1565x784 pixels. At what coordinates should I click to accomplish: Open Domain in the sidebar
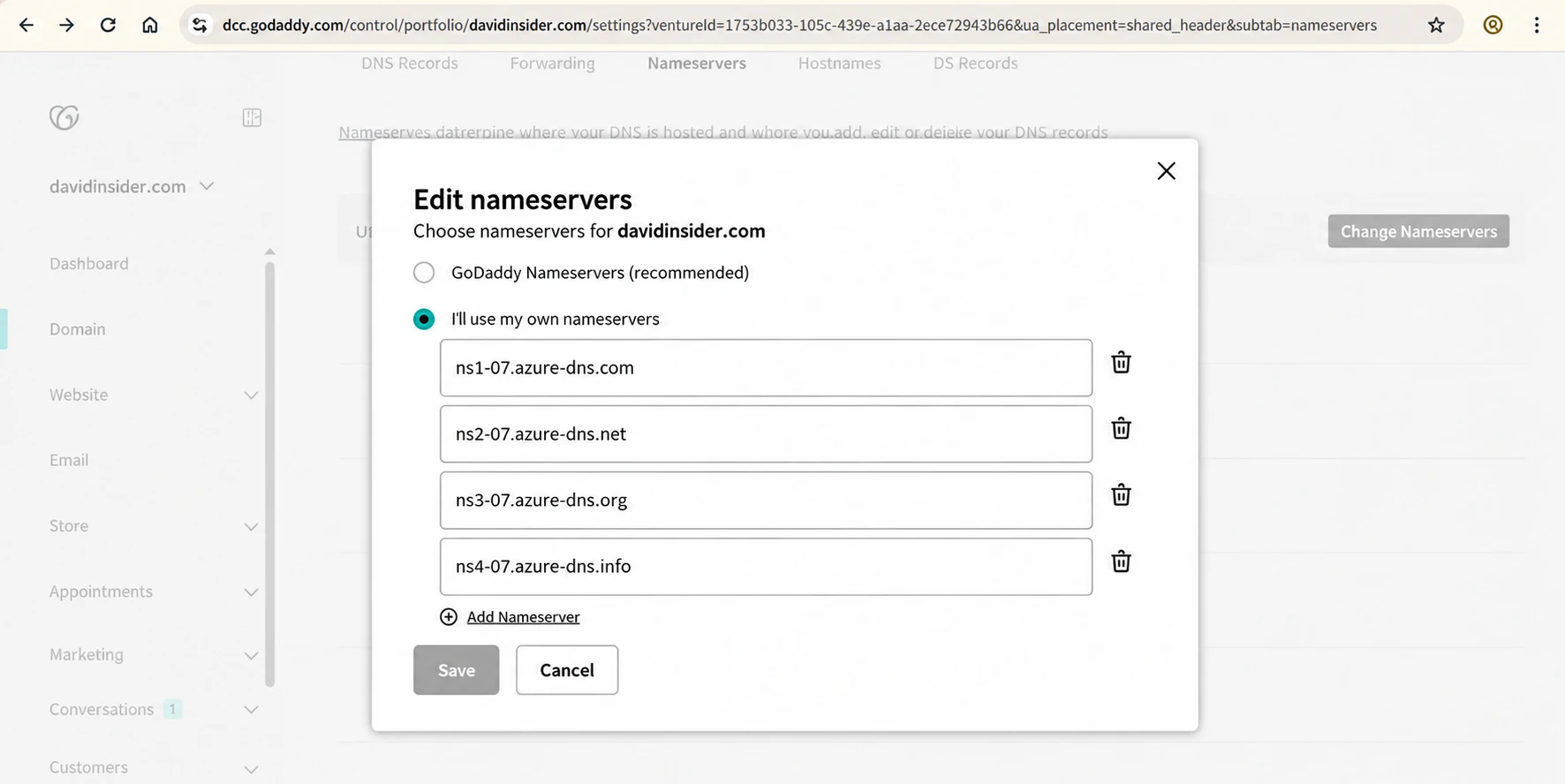click(x=78, y=328)
